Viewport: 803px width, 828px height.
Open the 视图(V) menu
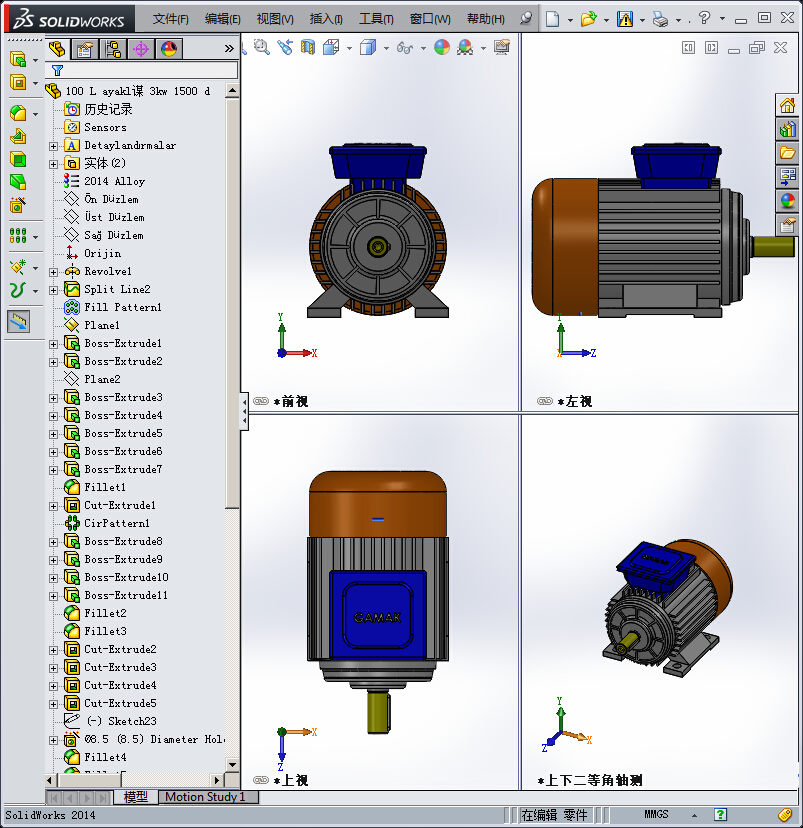275,19
